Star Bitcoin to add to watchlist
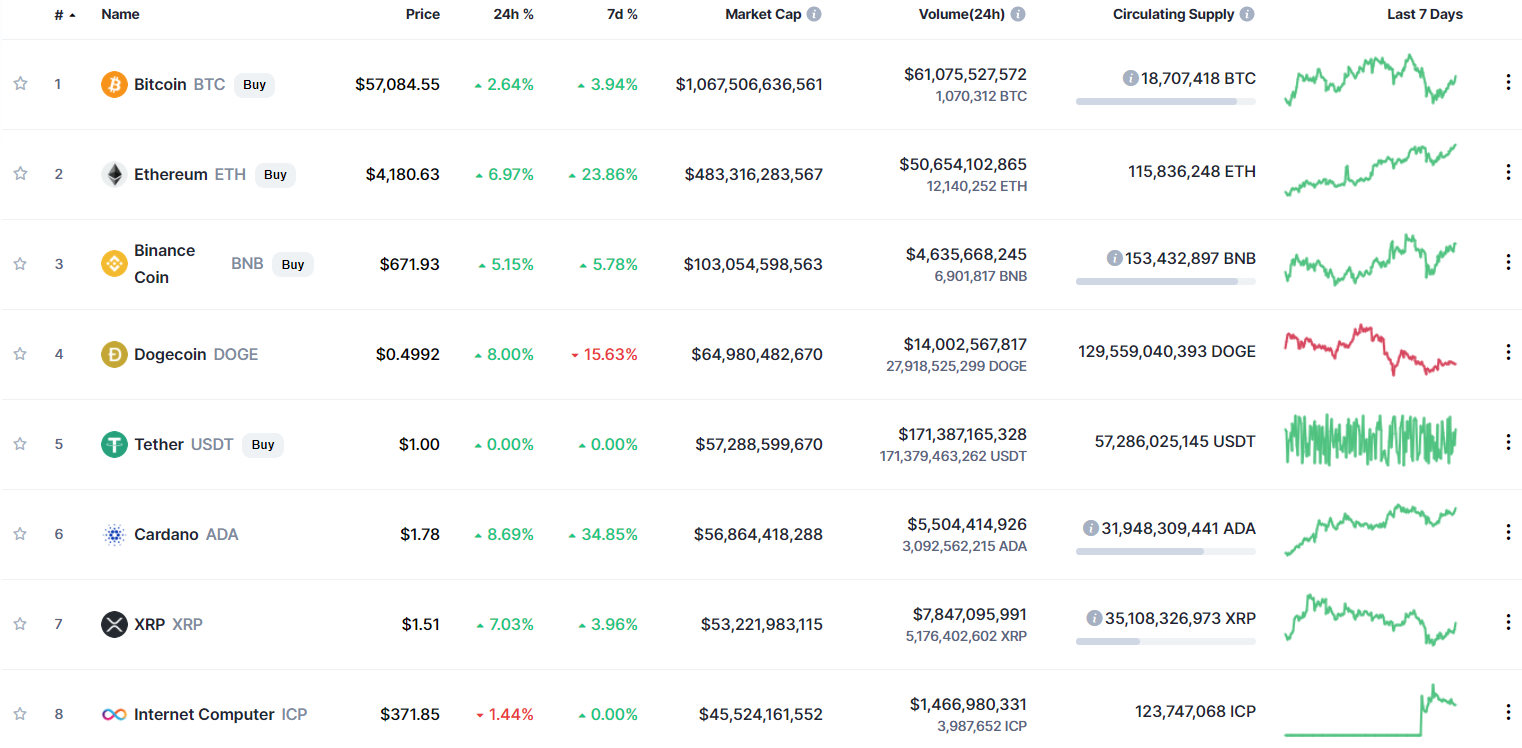Image resolution: width=1522 pixels, height=748 pixels. click(x=20, y=84)
